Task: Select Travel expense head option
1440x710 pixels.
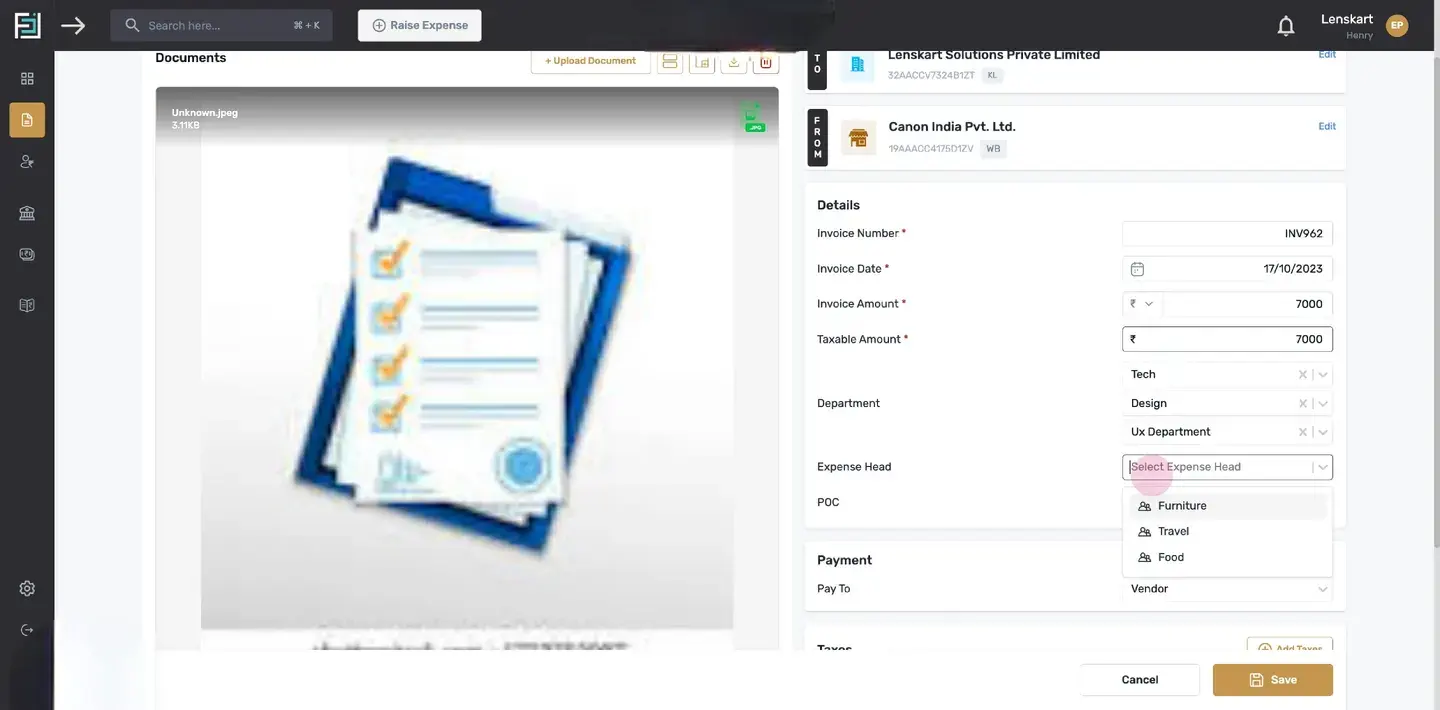Action: point(1227,532)
